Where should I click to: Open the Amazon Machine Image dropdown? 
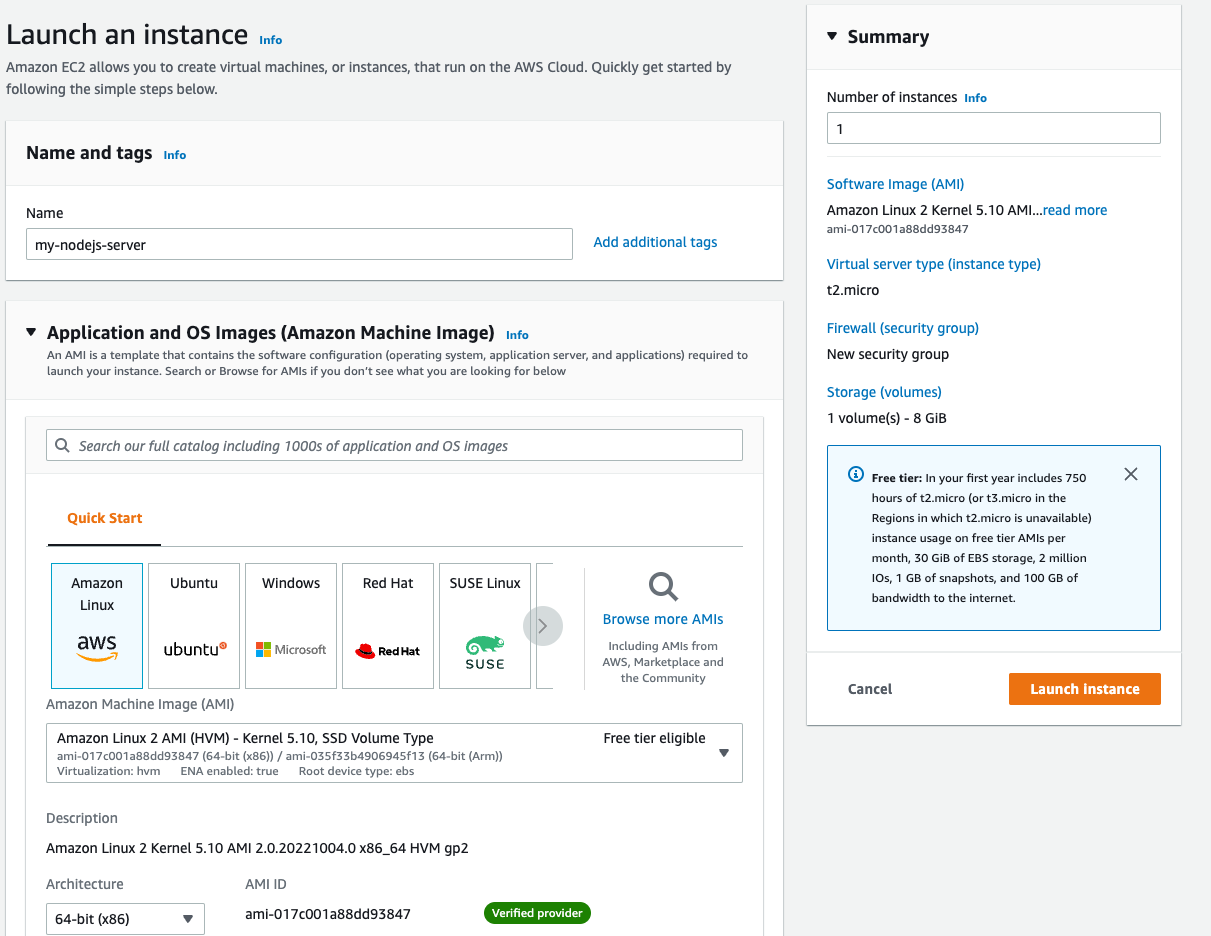point(723,752)
